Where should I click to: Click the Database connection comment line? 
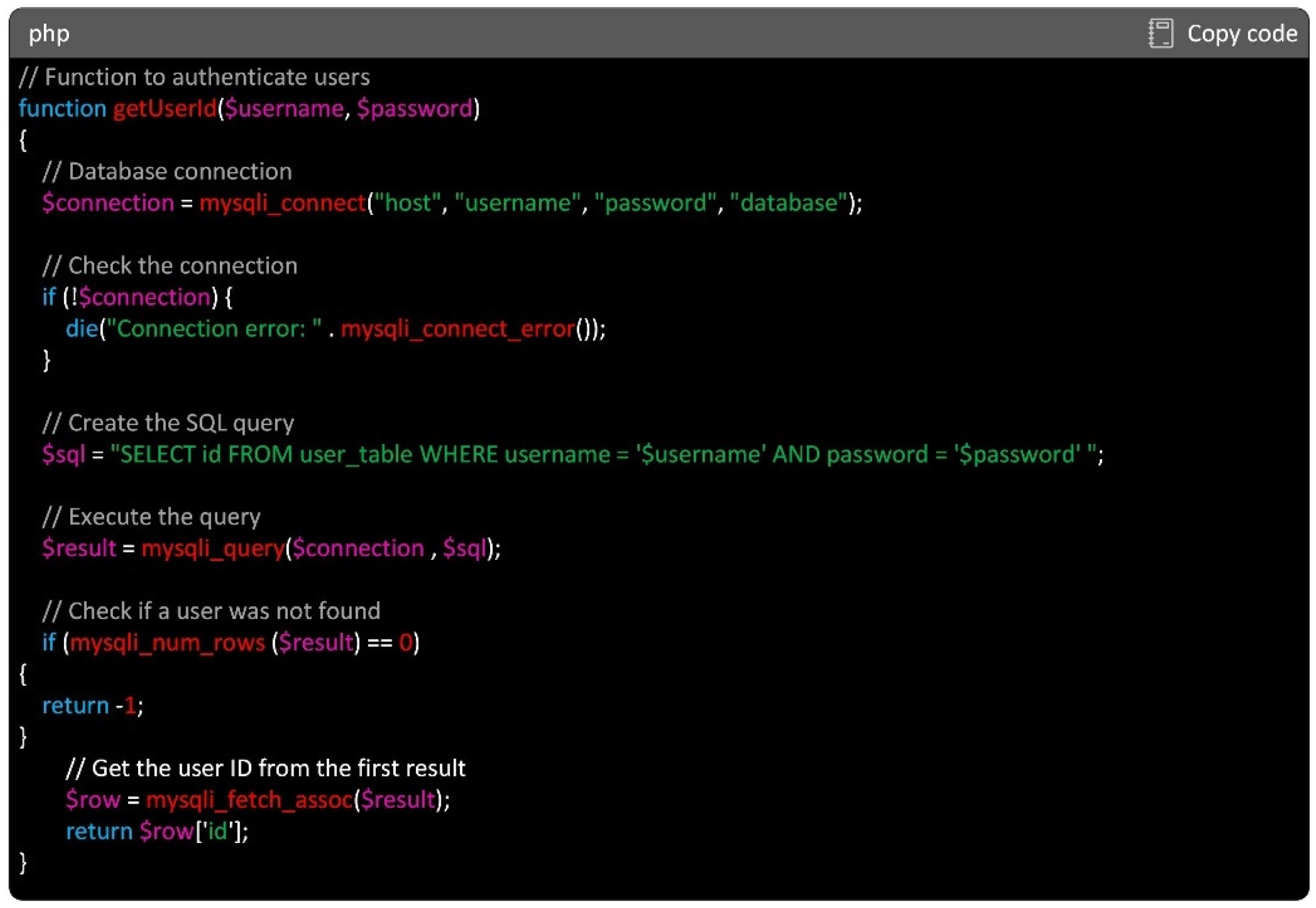point(167,171)
